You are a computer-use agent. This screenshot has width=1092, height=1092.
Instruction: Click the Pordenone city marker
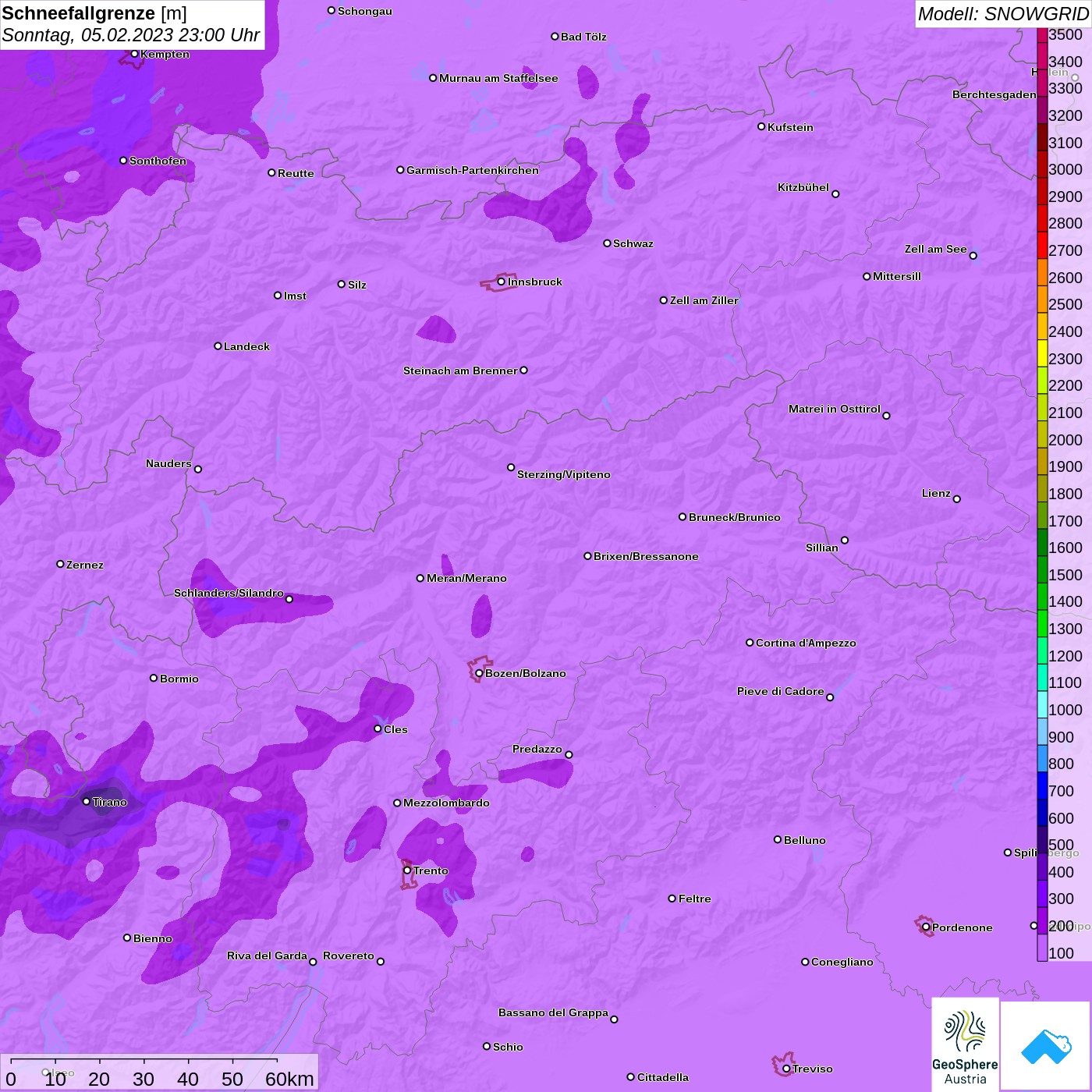point(926,927)
